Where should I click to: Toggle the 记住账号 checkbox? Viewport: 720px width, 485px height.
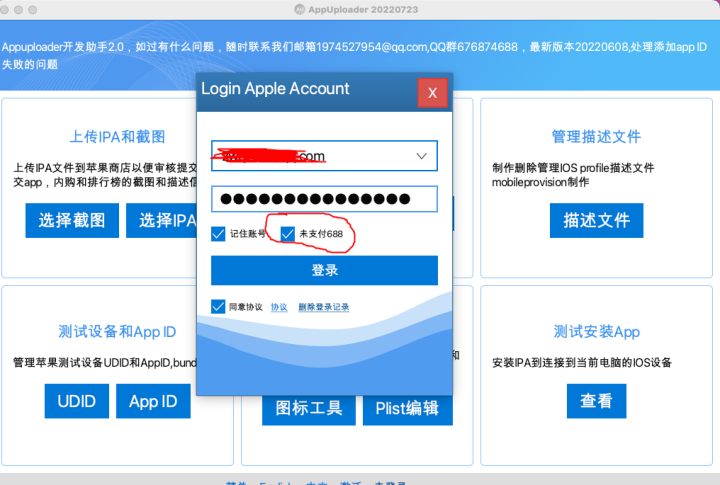click(218, 234)
